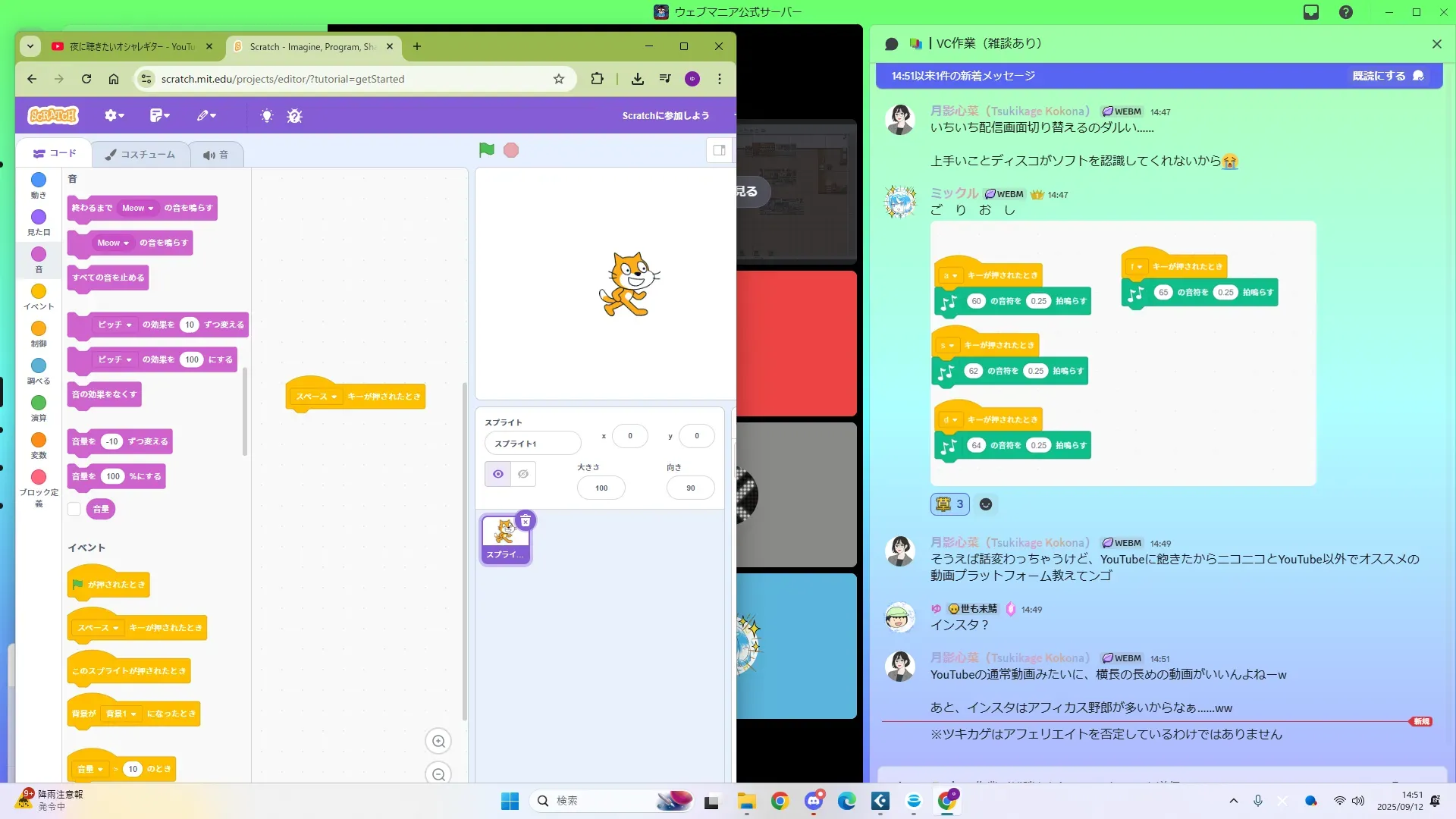Zoom in on the code workspace
Viewport: 1456px width, 819px height.
[x=438, y=741]
